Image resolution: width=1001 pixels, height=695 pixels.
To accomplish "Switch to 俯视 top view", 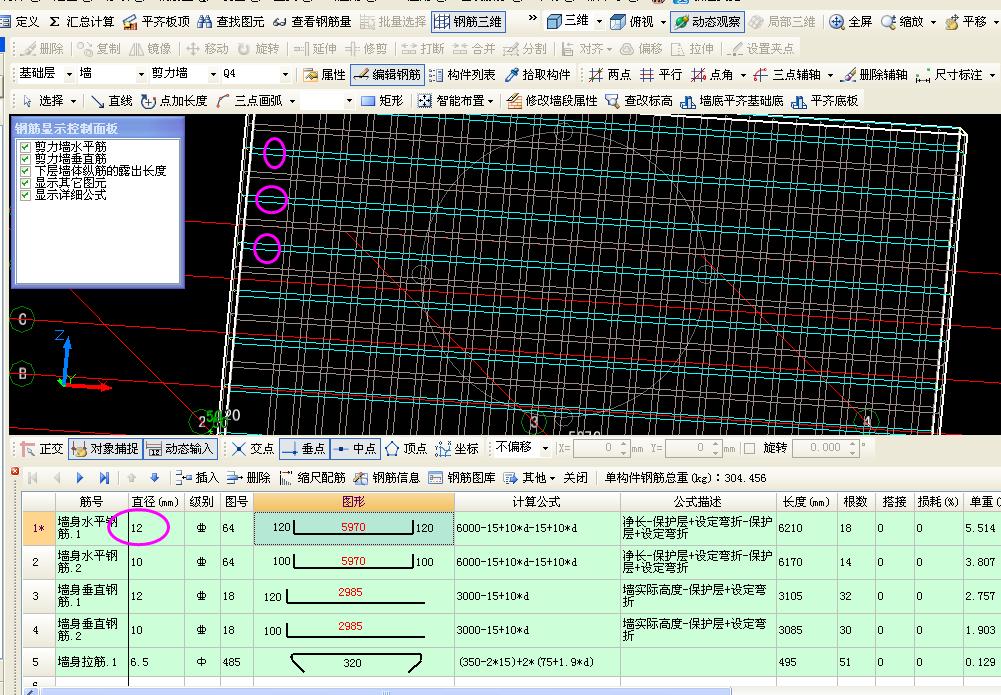I will [x=632, y=22].
